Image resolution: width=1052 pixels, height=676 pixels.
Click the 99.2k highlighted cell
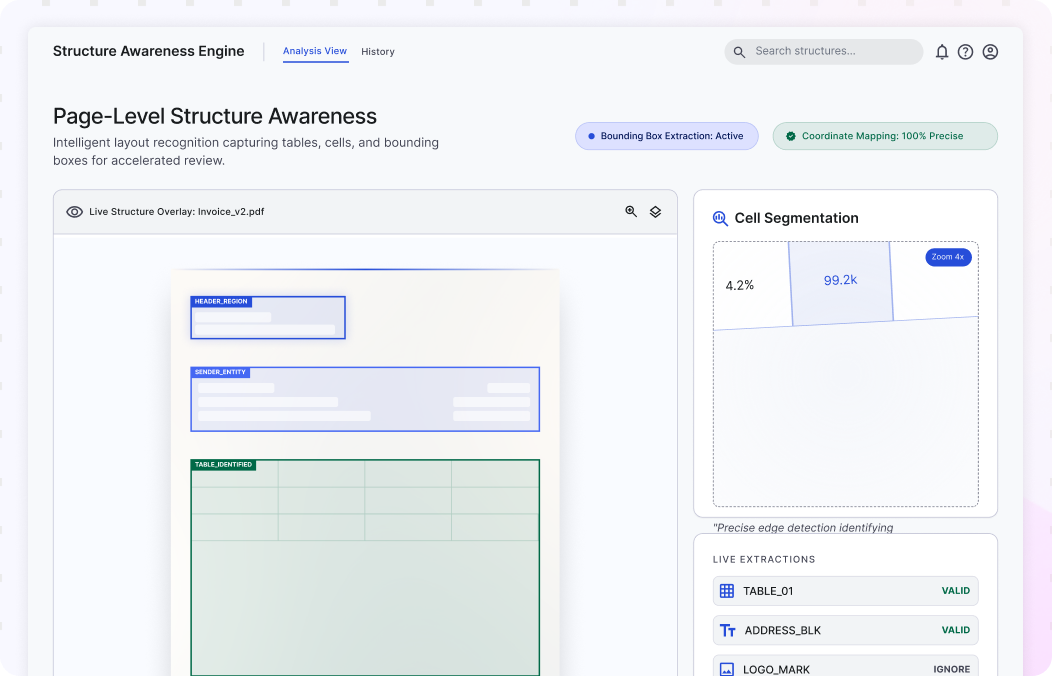coord(841,283)
